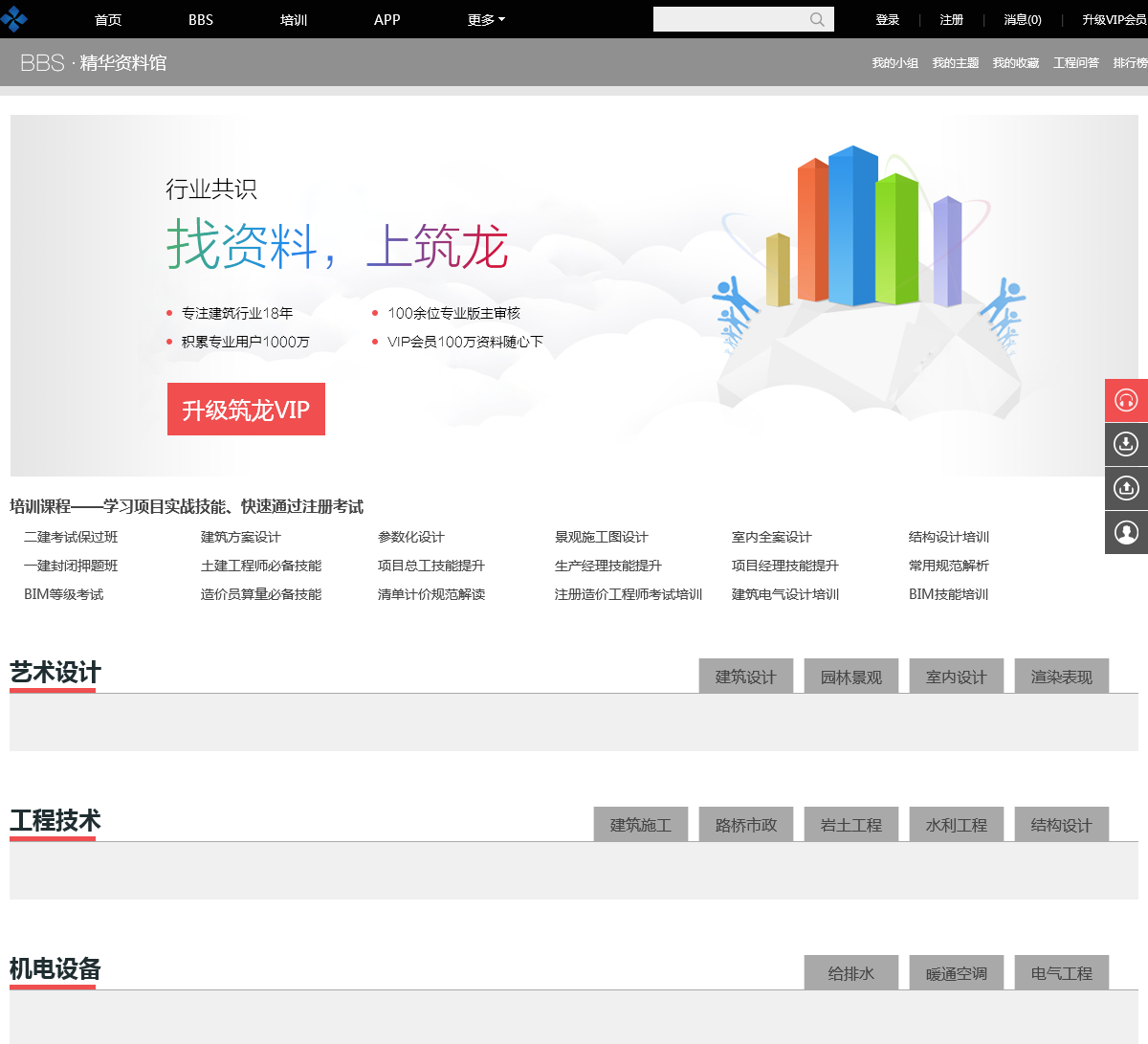Select the 路桥市政 tab
Viewport: 1148px width, 1044px height.
(746, 825)
